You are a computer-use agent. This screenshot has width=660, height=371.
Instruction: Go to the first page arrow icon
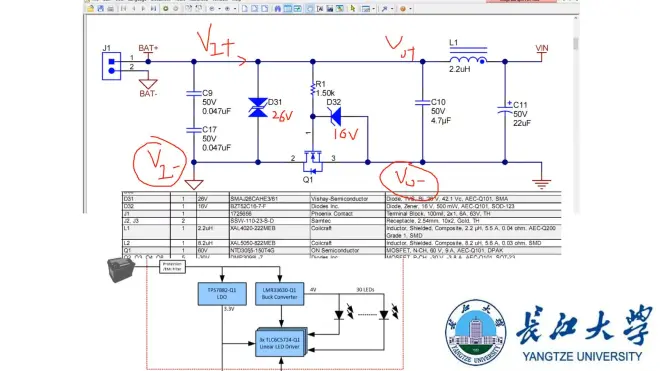123,8
